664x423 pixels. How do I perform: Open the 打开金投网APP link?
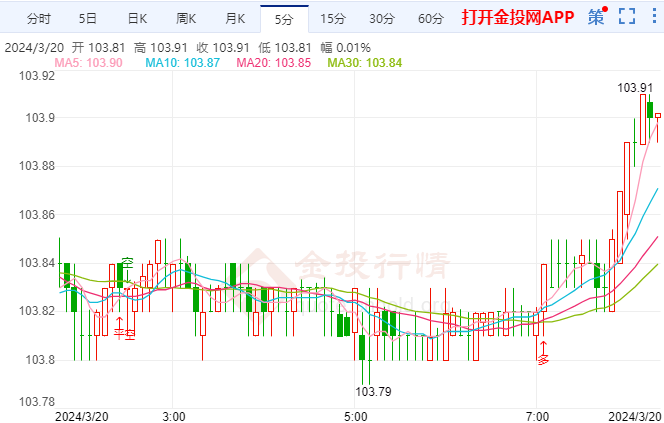coord(517,17)
